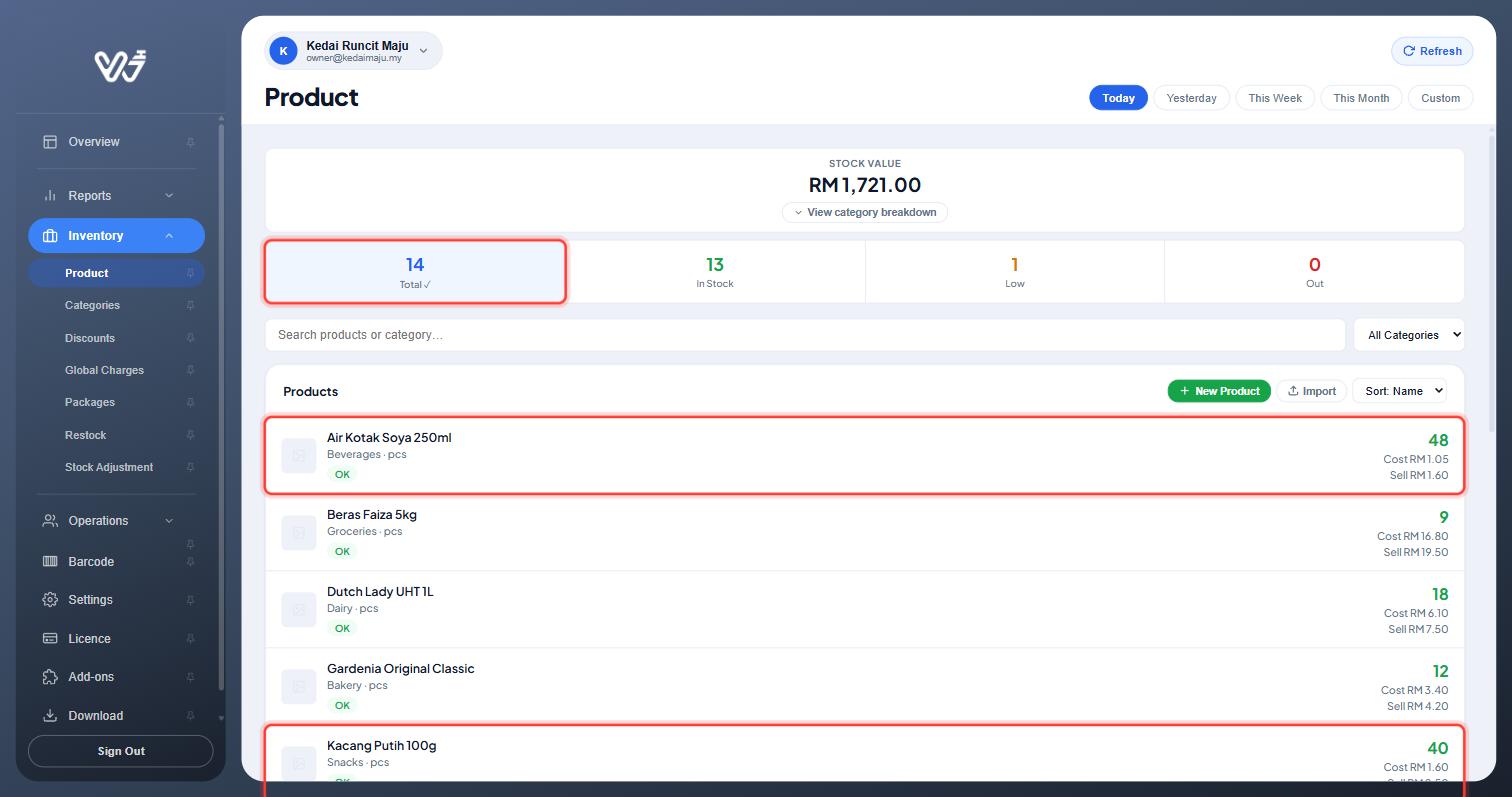Click the Search products or category field
This screenshot has height=797, width=1512.
[x=805, y=335]
